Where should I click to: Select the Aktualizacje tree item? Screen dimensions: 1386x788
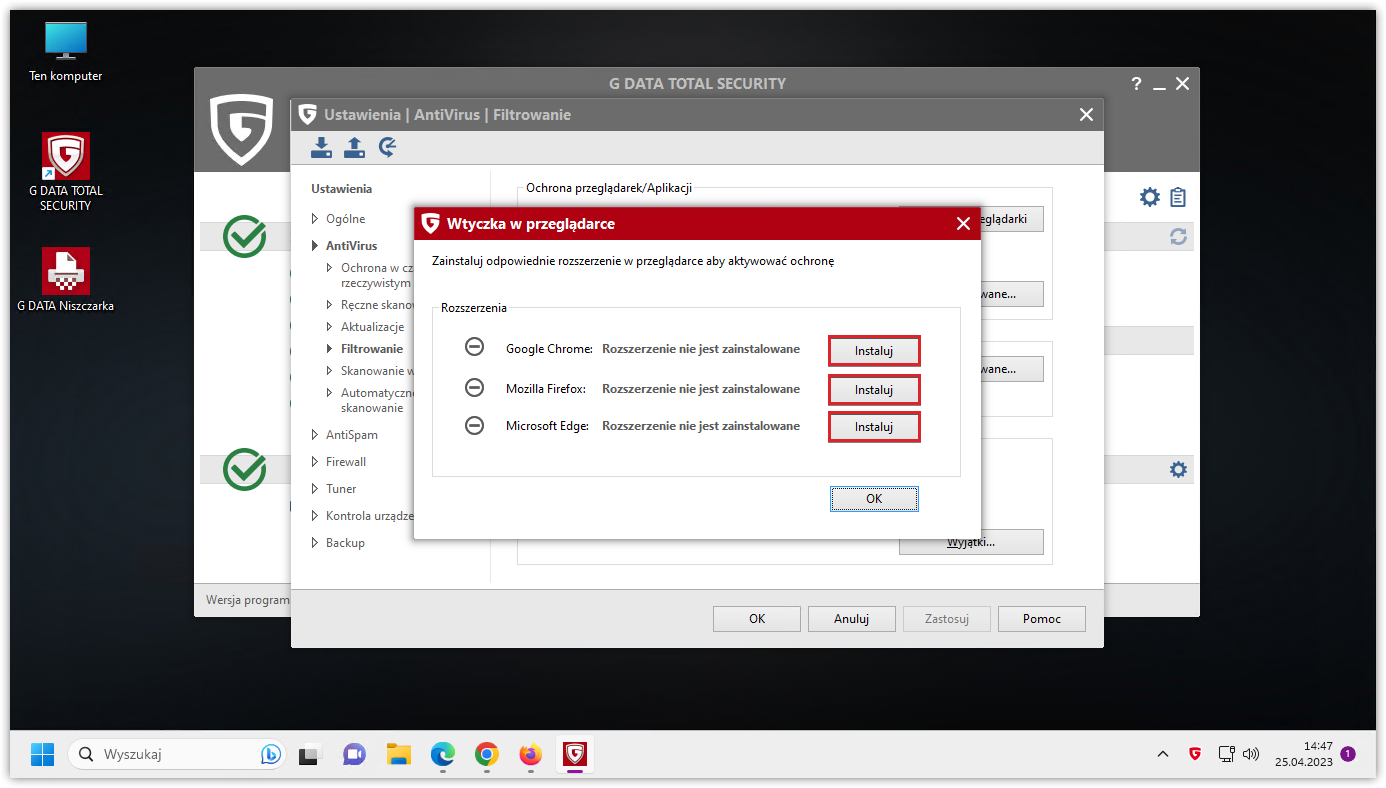coord(372,327)
